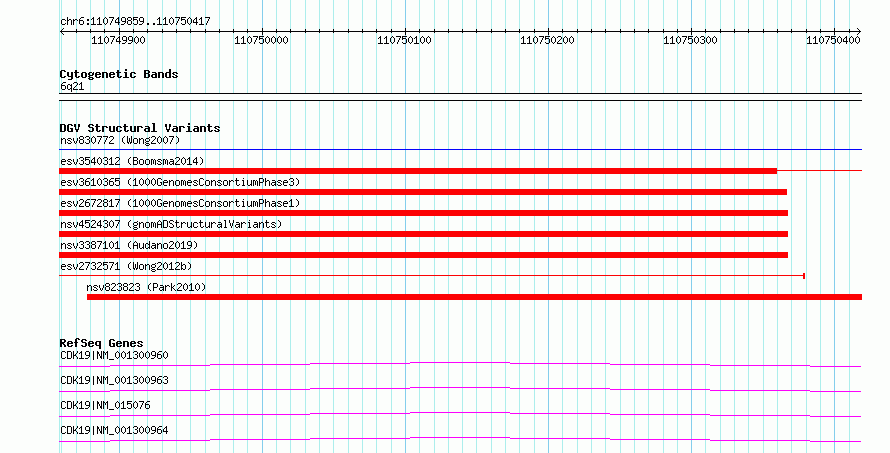Open the RefSeq Genes track title
Screen dimensions: 890x453
[101, 343]
